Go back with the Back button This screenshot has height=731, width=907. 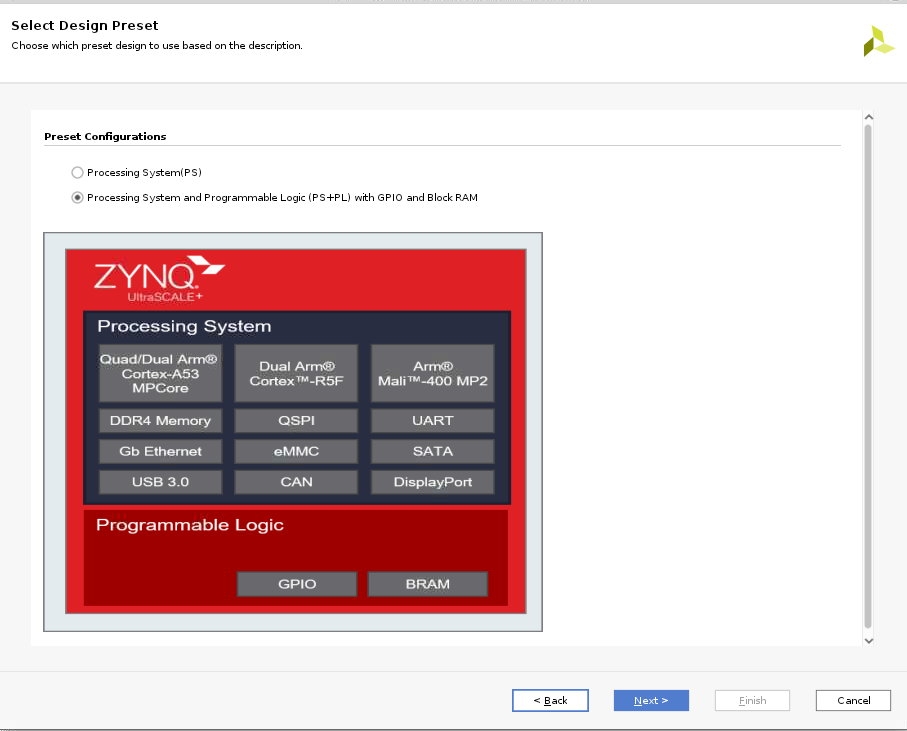pos(550,700)
